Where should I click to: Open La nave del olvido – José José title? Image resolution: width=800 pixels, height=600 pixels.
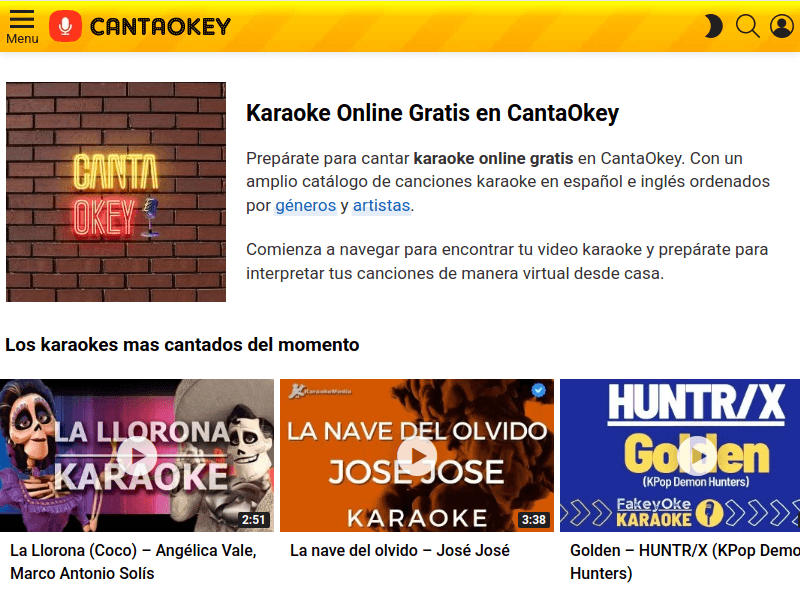[x=400, y=550]
